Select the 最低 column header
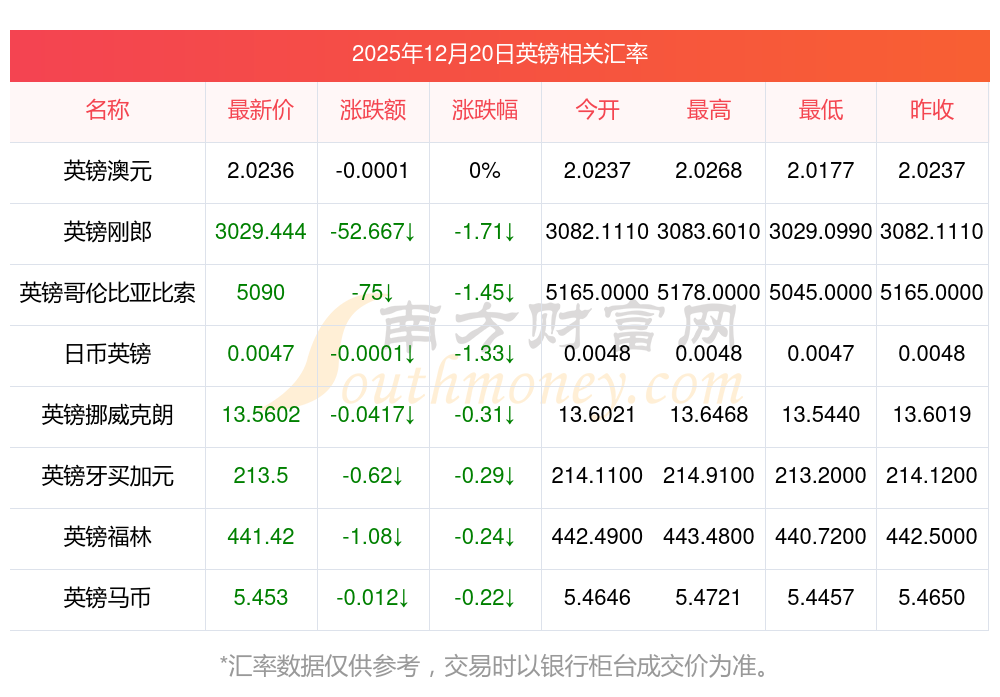This screenshot has width=1000, height=697. coord(820,111)
